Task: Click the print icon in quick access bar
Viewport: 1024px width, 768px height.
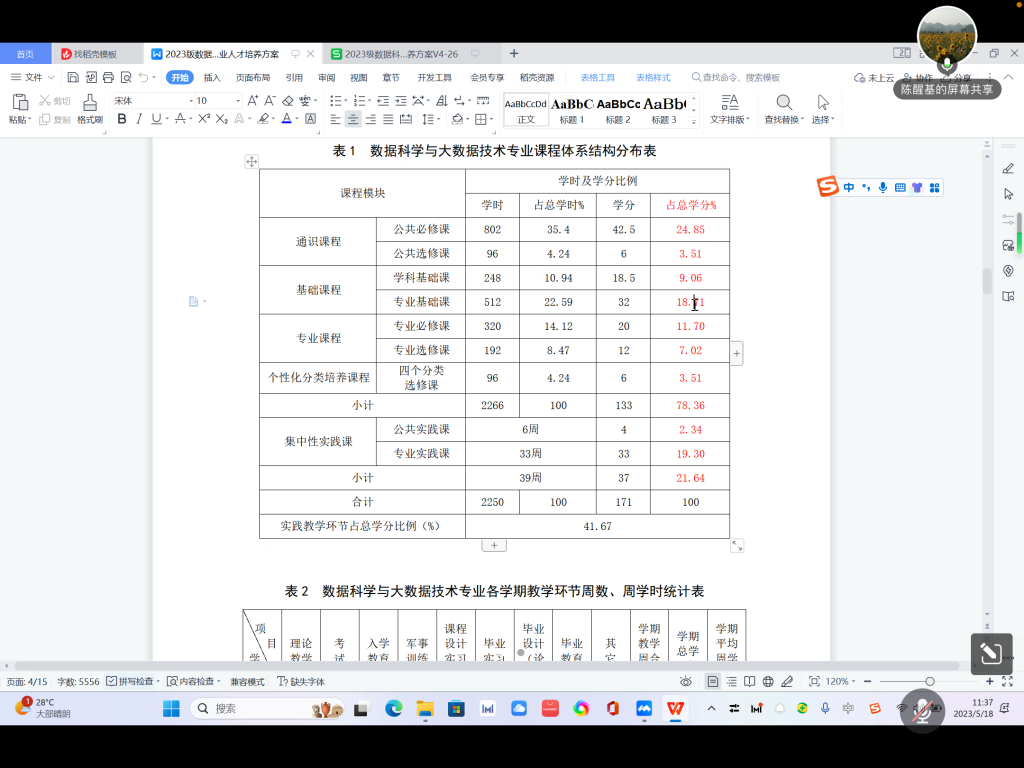Action: point(108,77)
